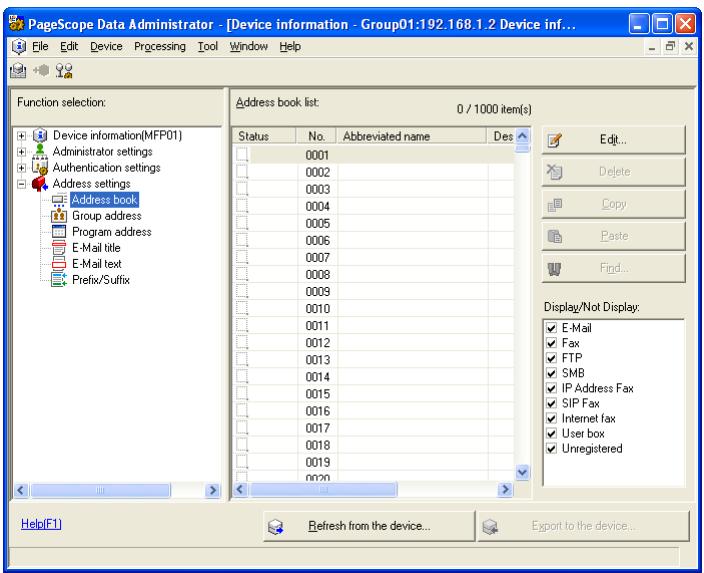This screenshot has height=573, width=704.
Task: Open the File menu
Action: point(40,46)
